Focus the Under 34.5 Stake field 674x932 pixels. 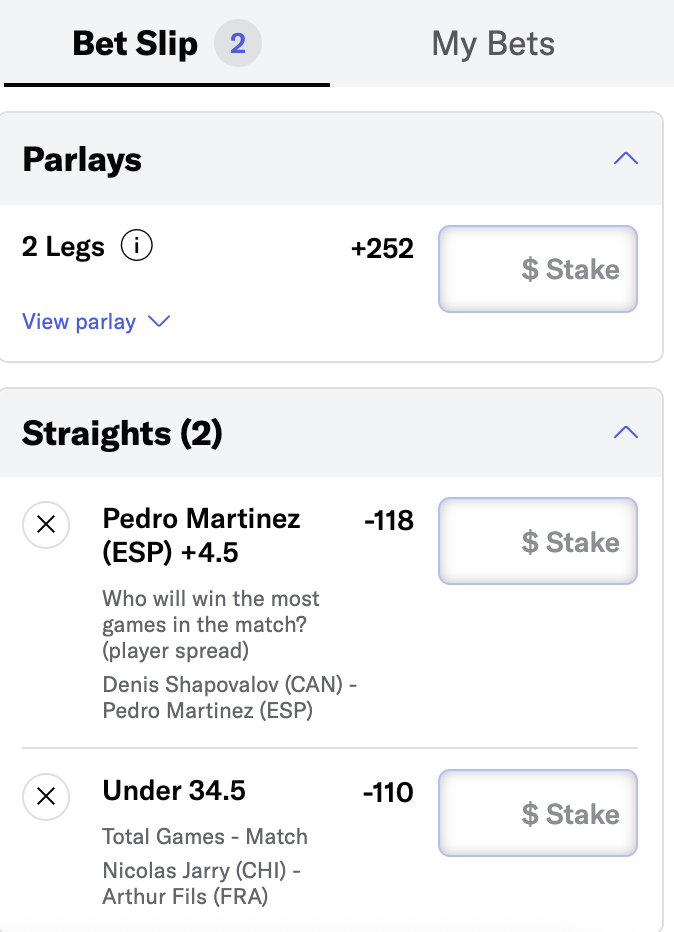[x=538, y=813]
